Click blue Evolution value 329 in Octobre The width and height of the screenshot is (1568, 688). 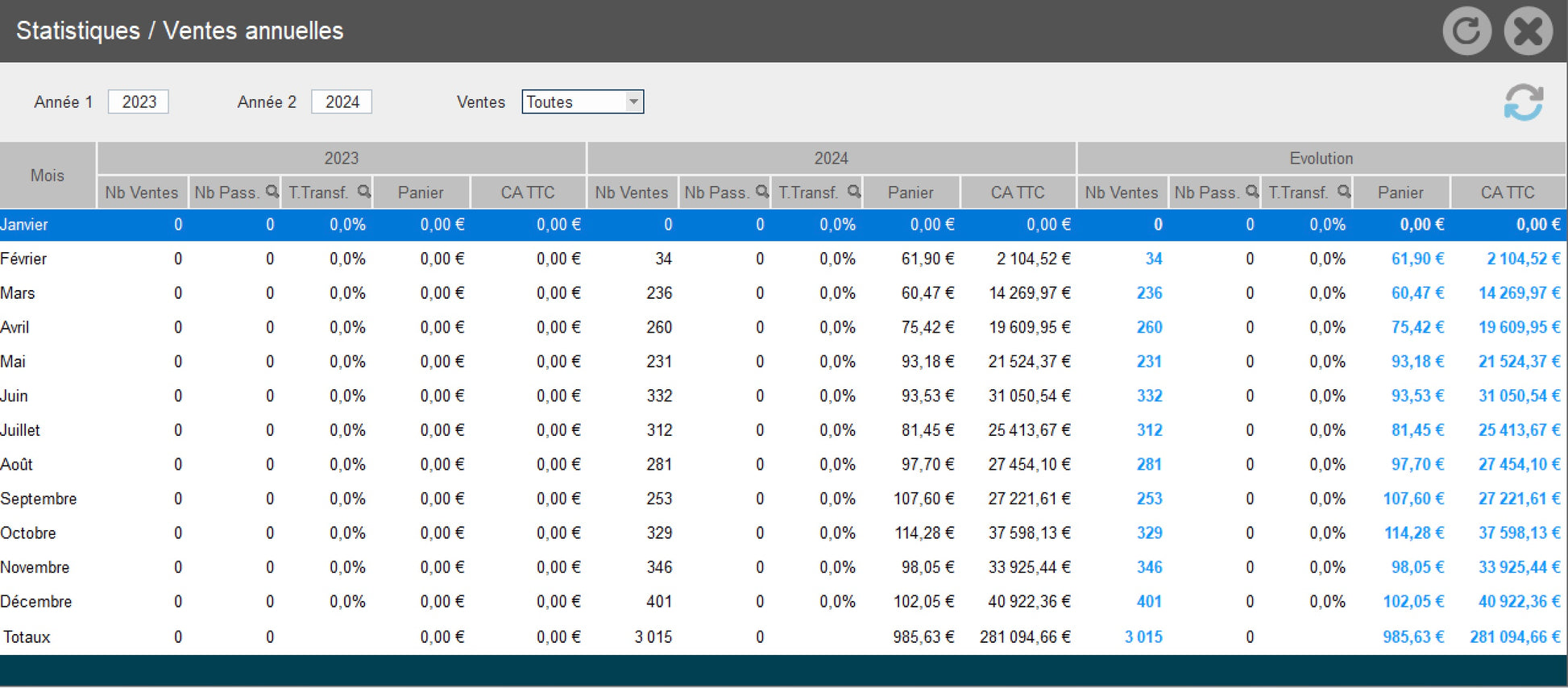tap(1149, 533)
